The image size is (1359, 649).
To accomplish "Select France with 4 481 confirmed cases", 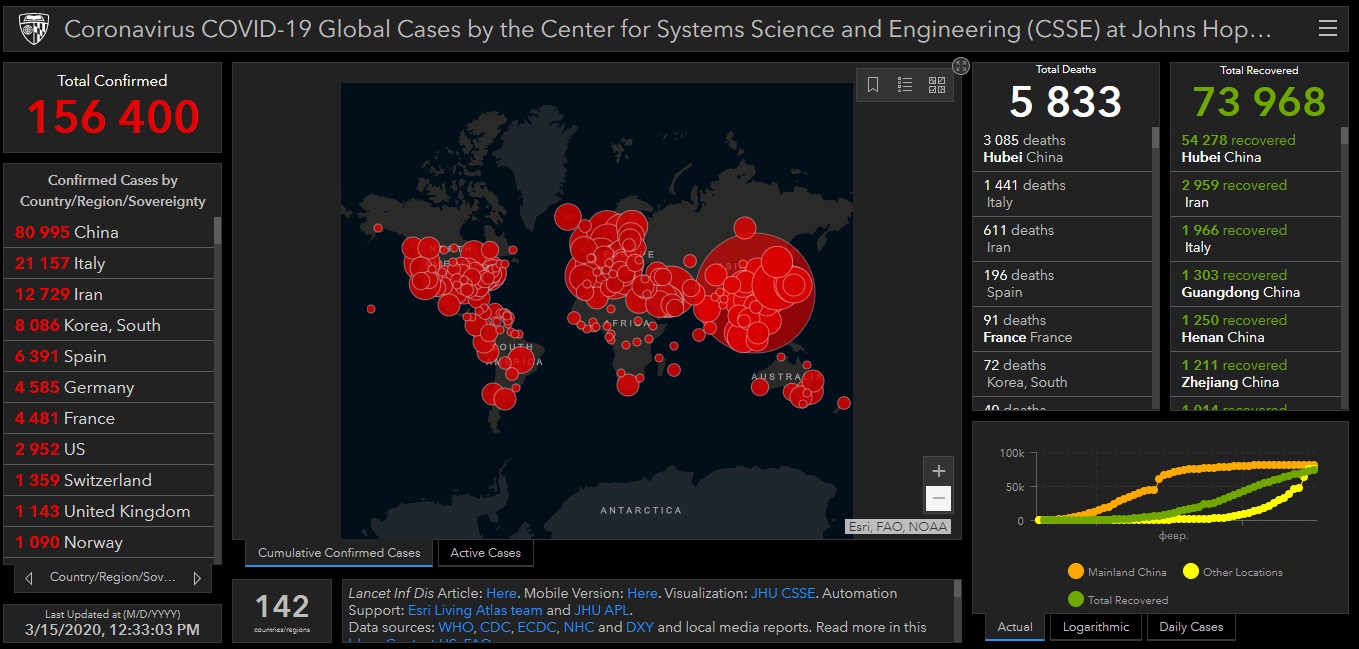I will 109,418.
